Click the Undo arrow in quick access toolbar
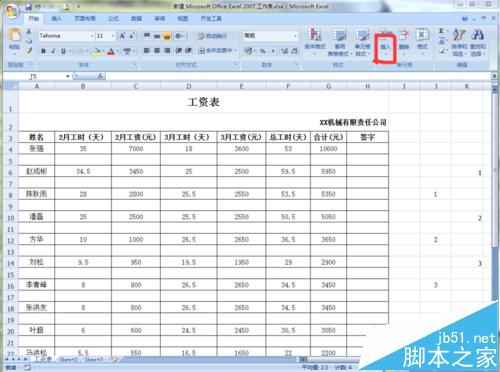Image resolution: width=500 pixels, height=372 pixels. point(39,7)
